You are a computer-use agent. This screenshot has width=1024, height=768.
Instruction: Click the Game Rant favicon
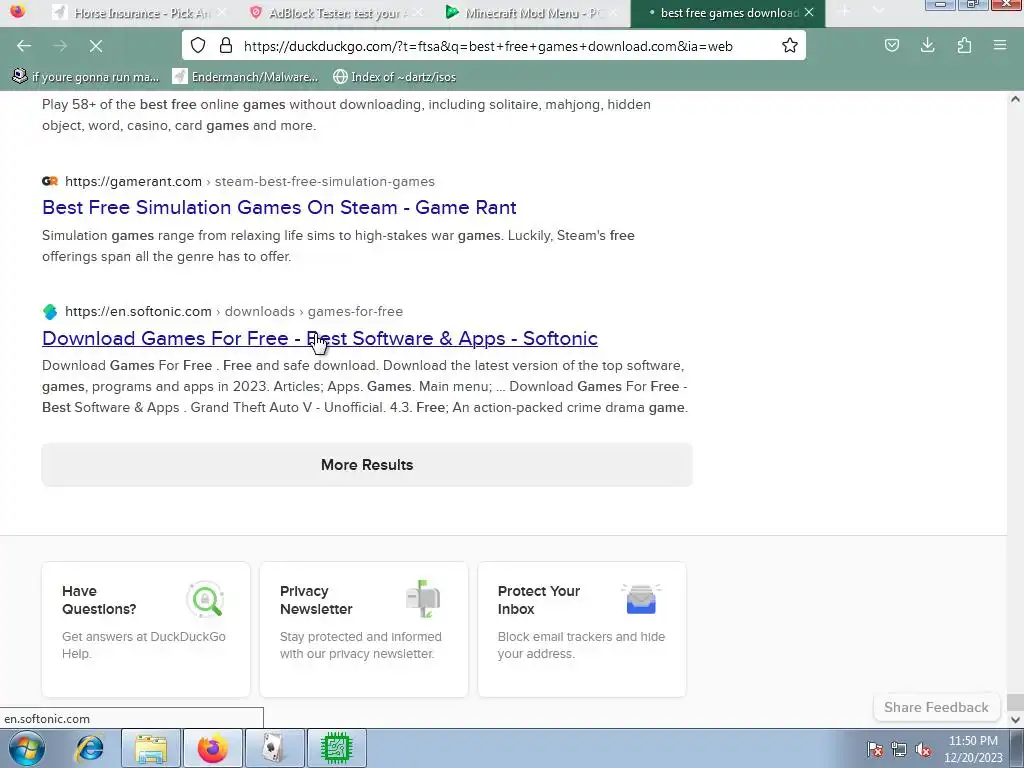[50, 182]
